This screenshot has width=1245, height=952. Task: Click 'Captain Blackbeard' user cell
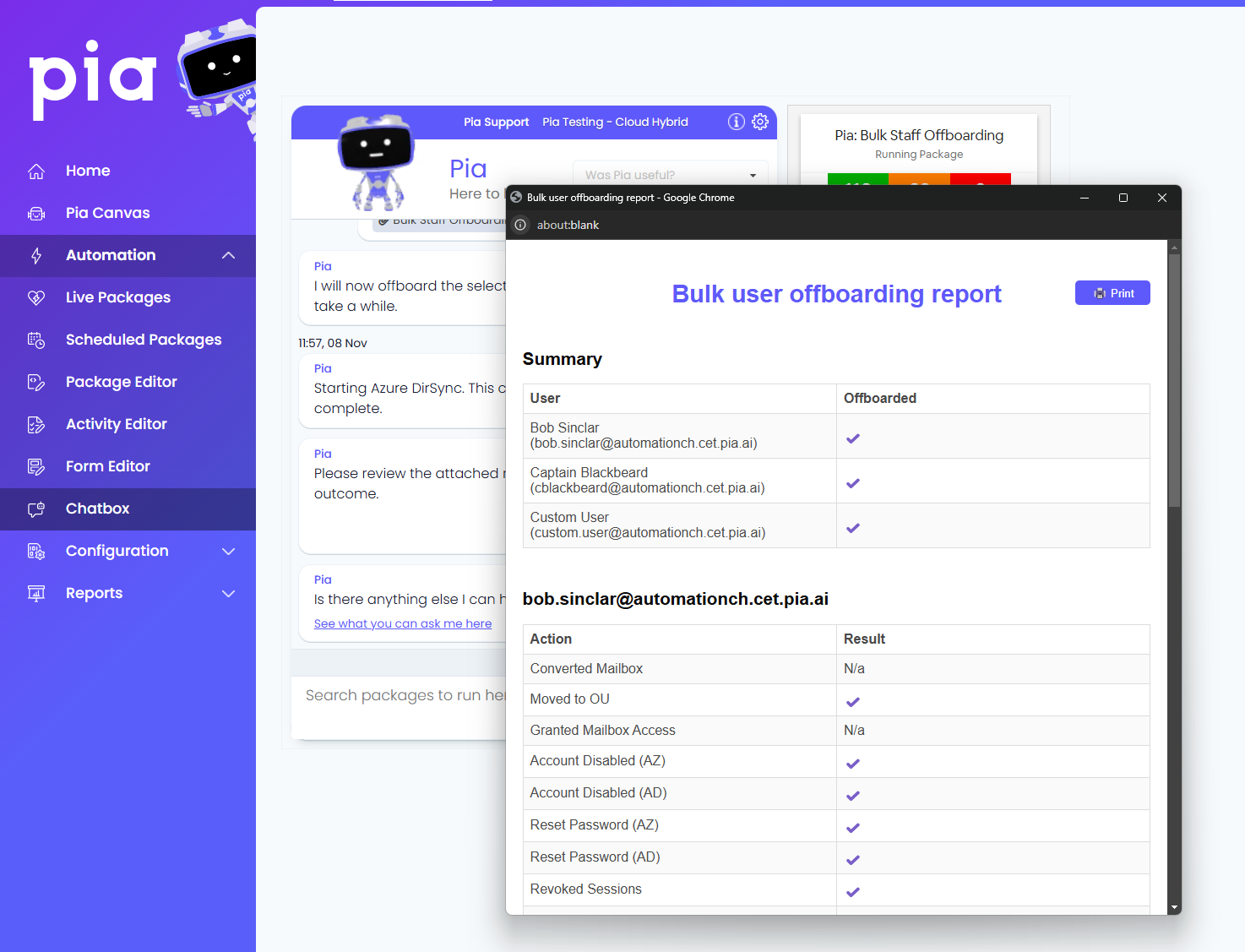coord(680,481)
